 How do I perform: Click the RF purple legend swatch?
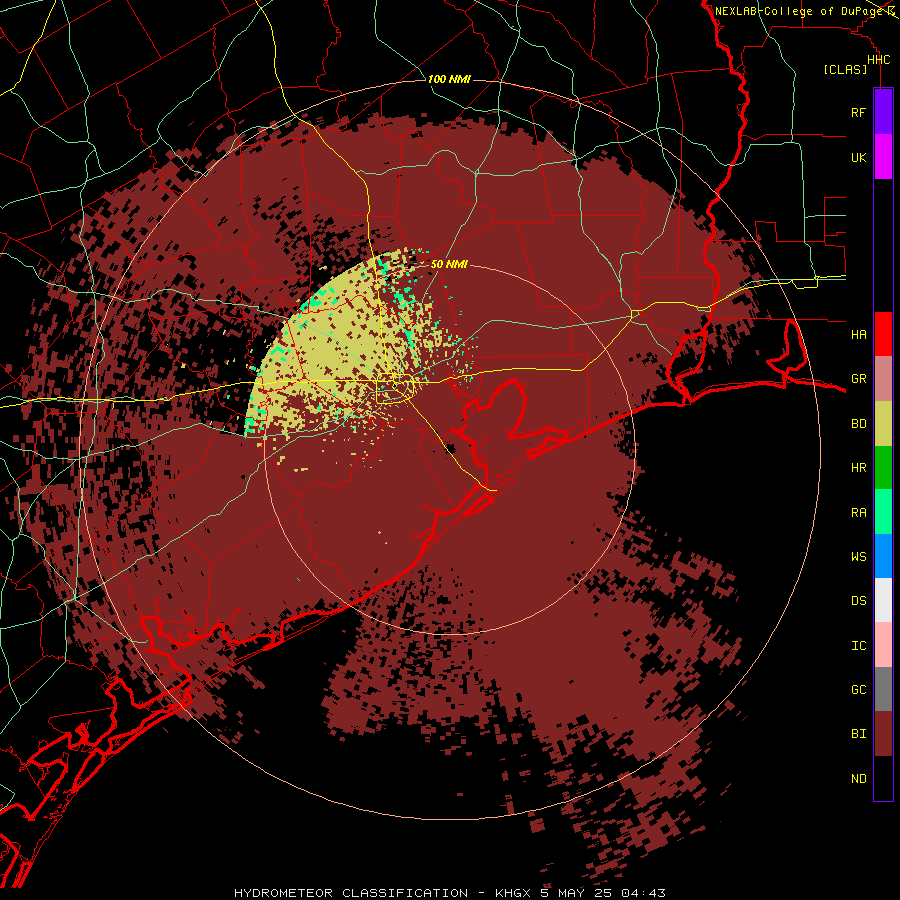(883, 112)
